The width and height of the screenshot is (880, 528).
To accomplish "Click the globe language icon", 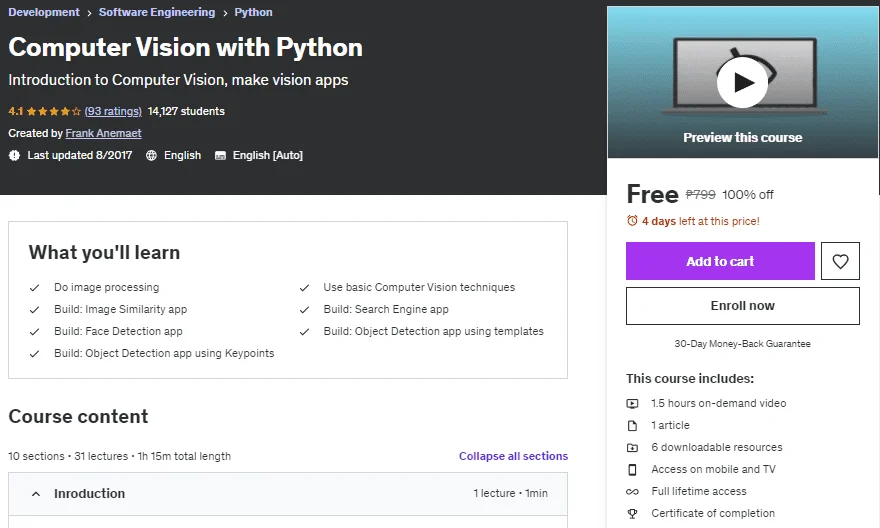I will coord(151,155).
